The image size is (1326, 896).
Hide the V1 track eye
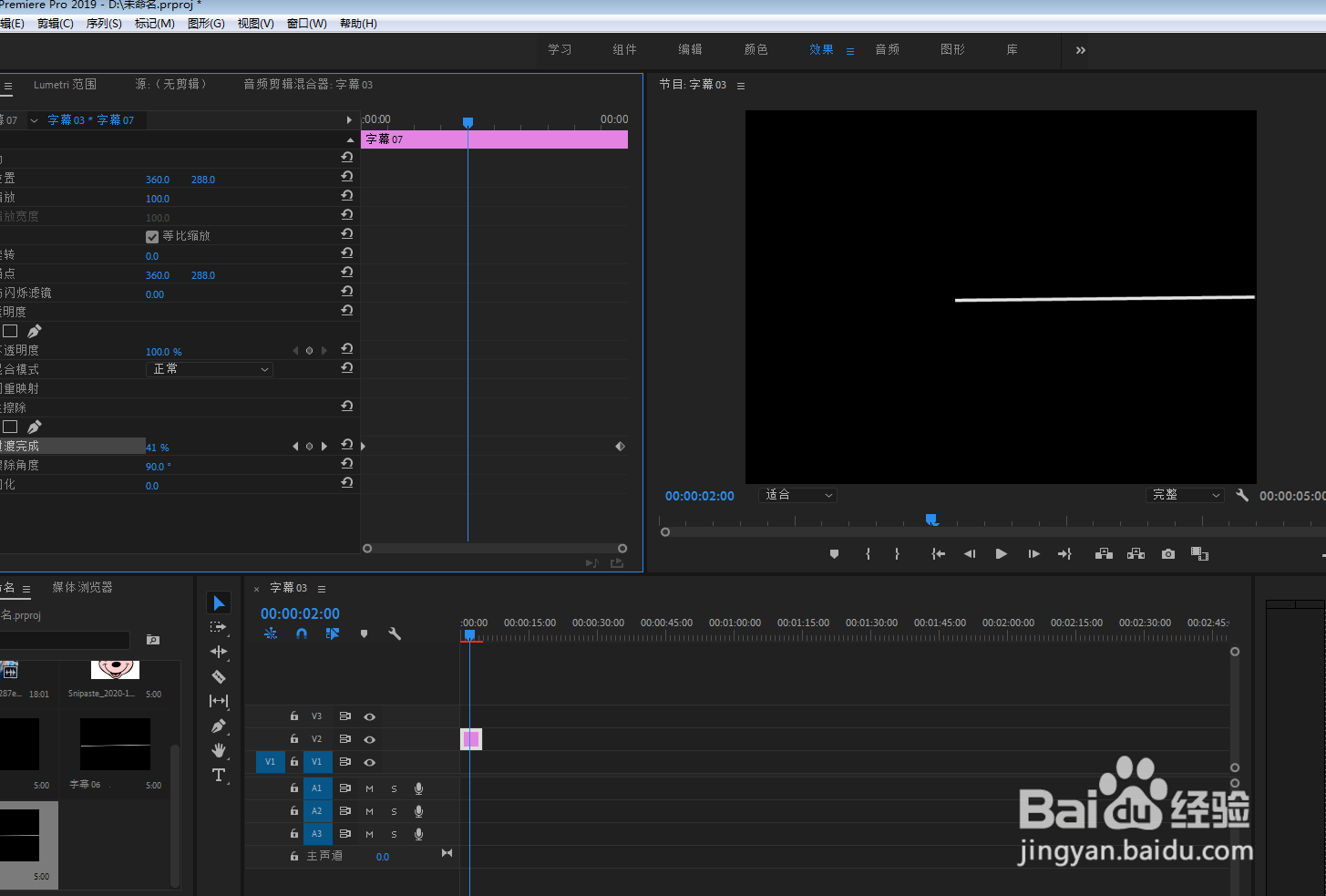[370, 763]
